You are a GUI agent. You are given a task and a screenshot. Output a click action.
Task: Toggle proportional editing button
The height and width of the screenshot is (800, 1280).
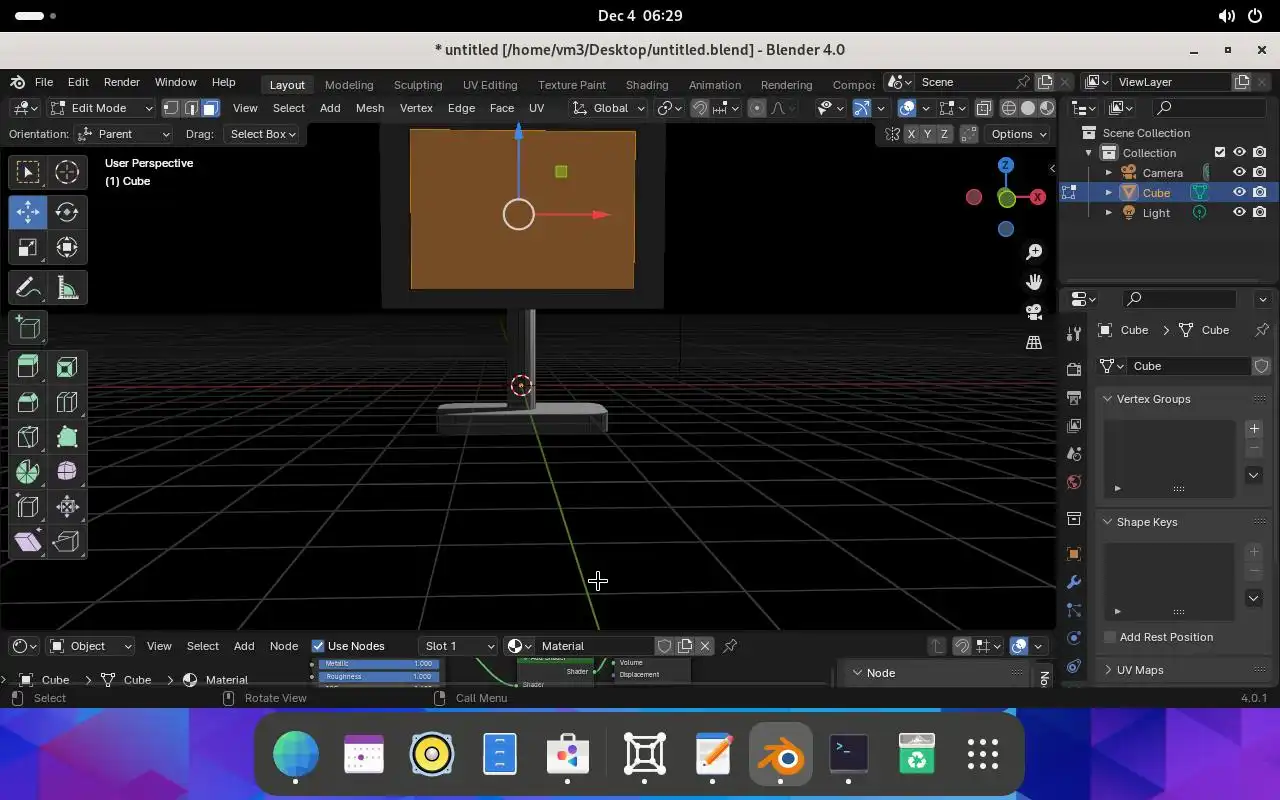(x=757, y=108)
